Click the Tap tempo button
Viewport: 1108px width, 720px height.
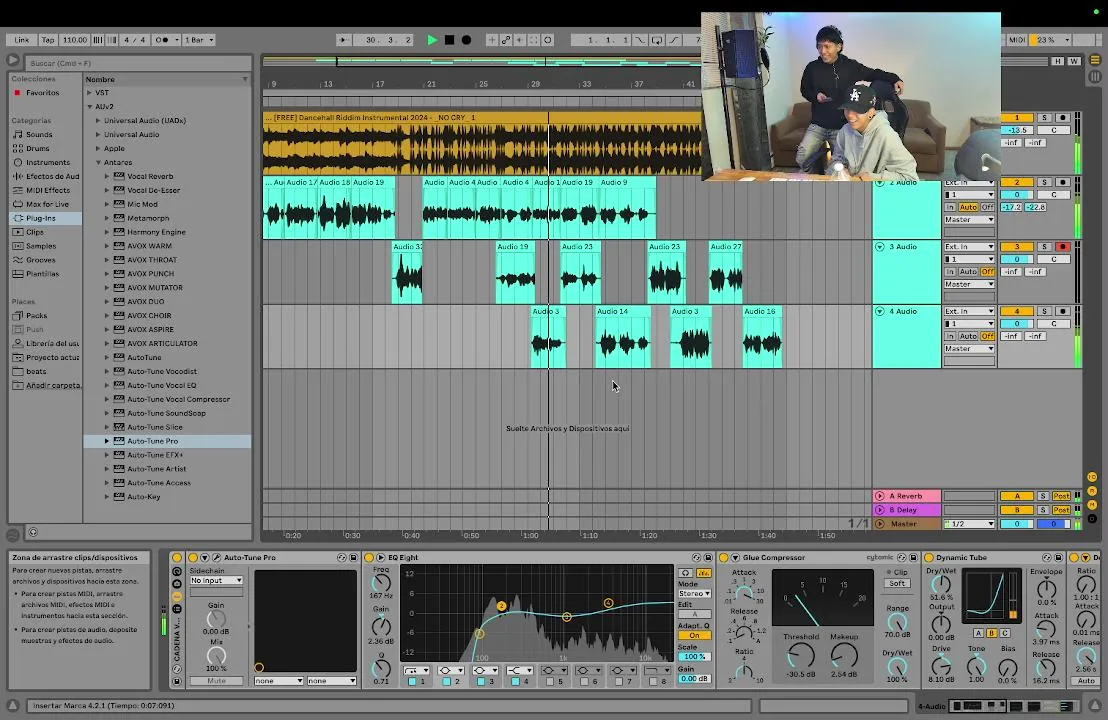coord(47,40)
